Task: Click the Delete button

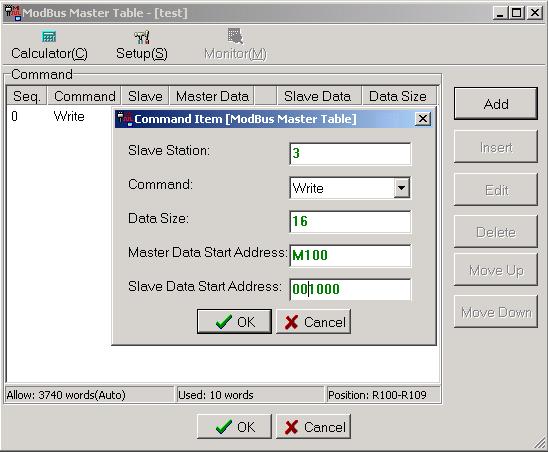Action: pyautogui.click(x=496, y=232)
